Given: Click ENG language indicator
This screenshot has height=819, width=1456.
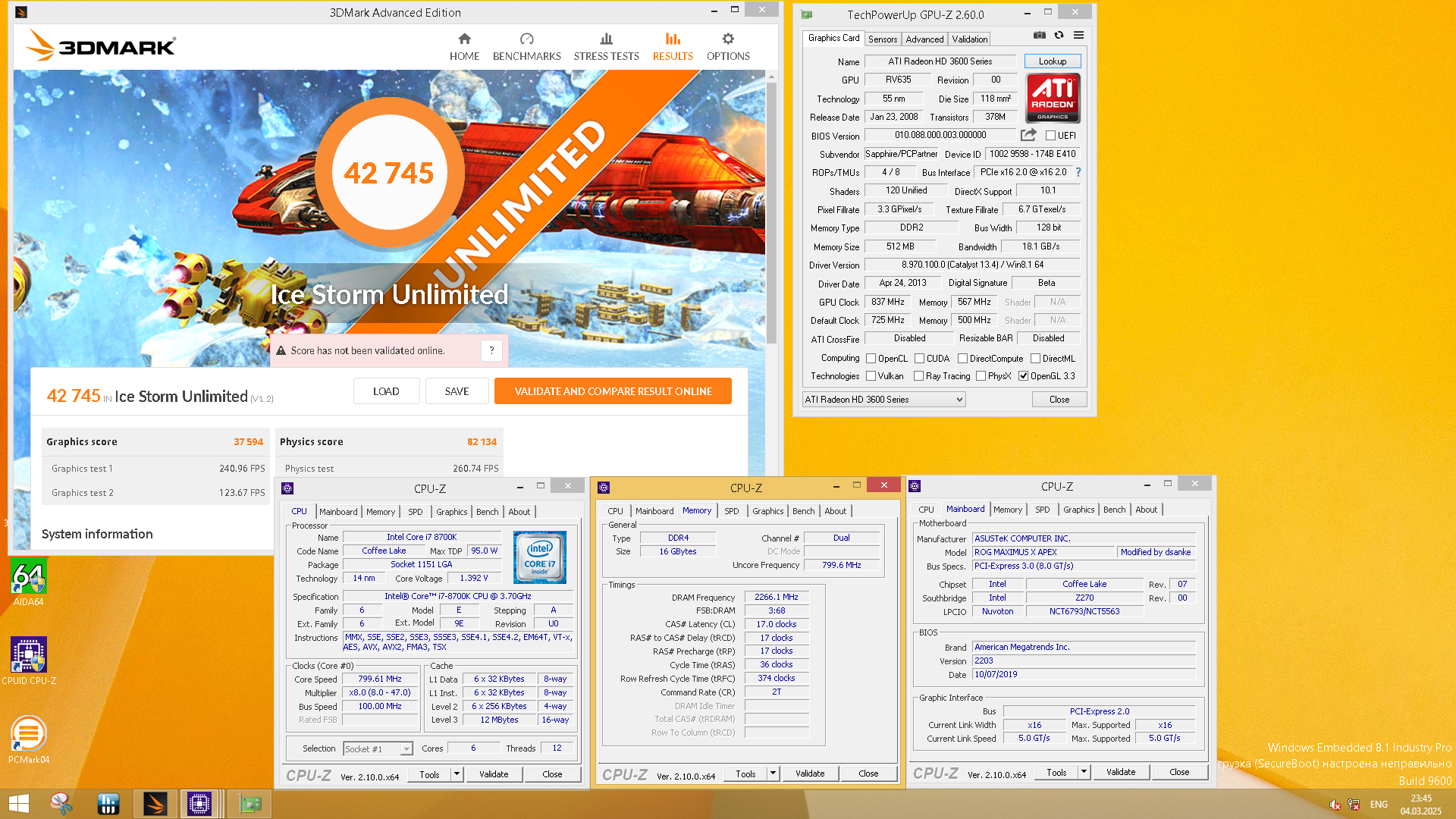Looking at the screenshot, I should (x=1379, y=805).
